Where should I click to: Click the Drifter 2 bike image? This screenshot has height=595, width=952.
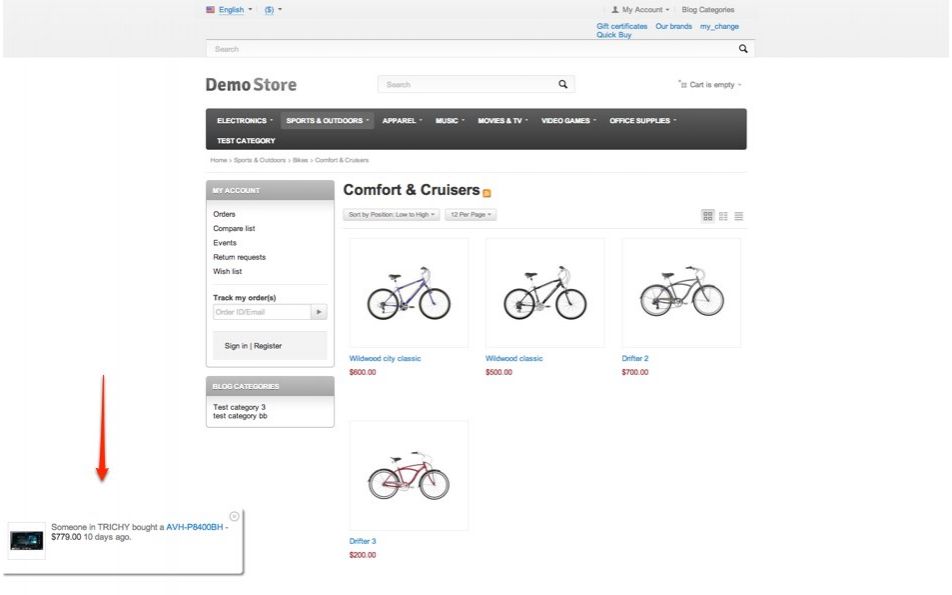coord(681,293)
